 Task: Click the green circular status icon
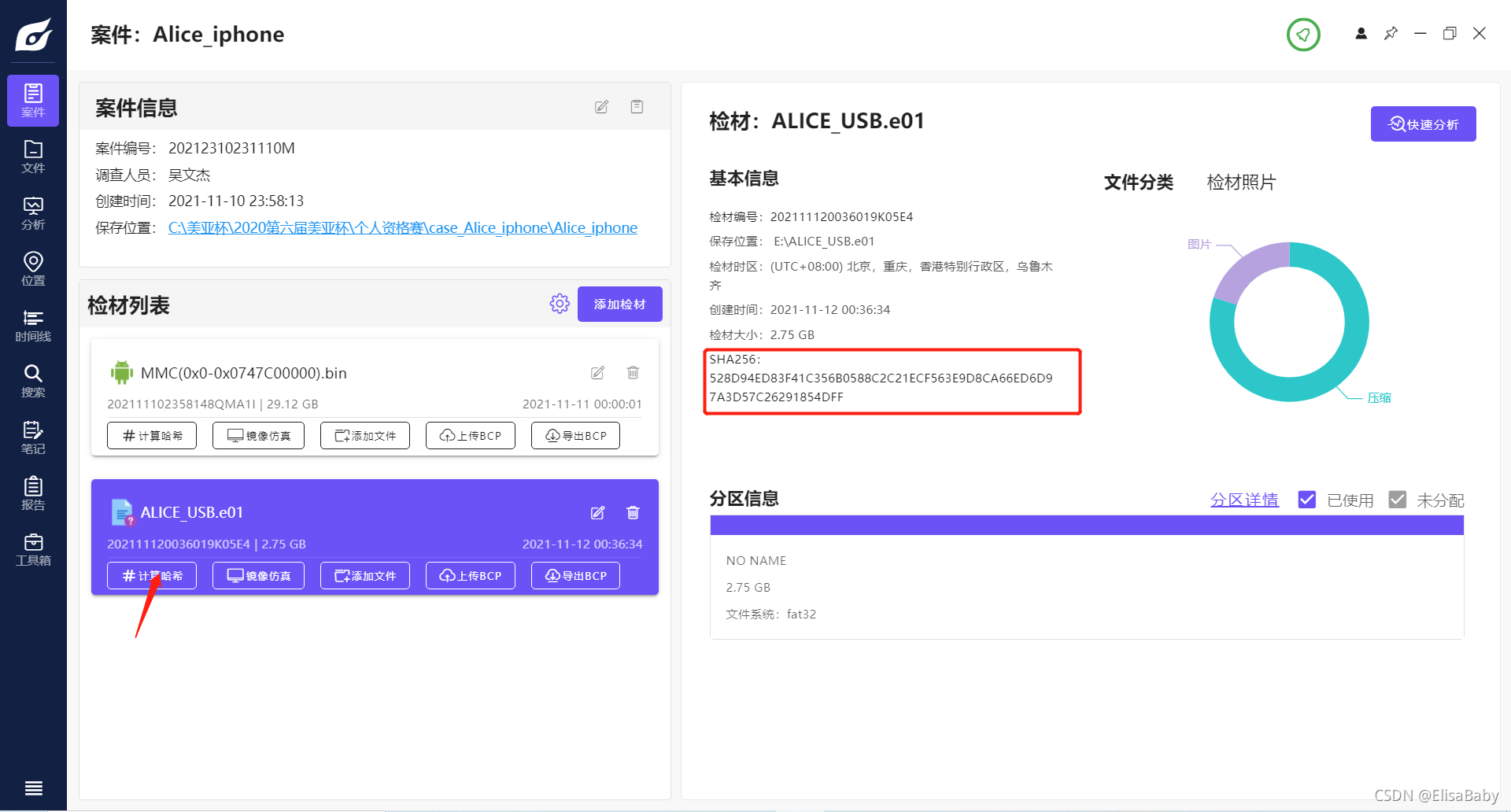point(1303,35)
